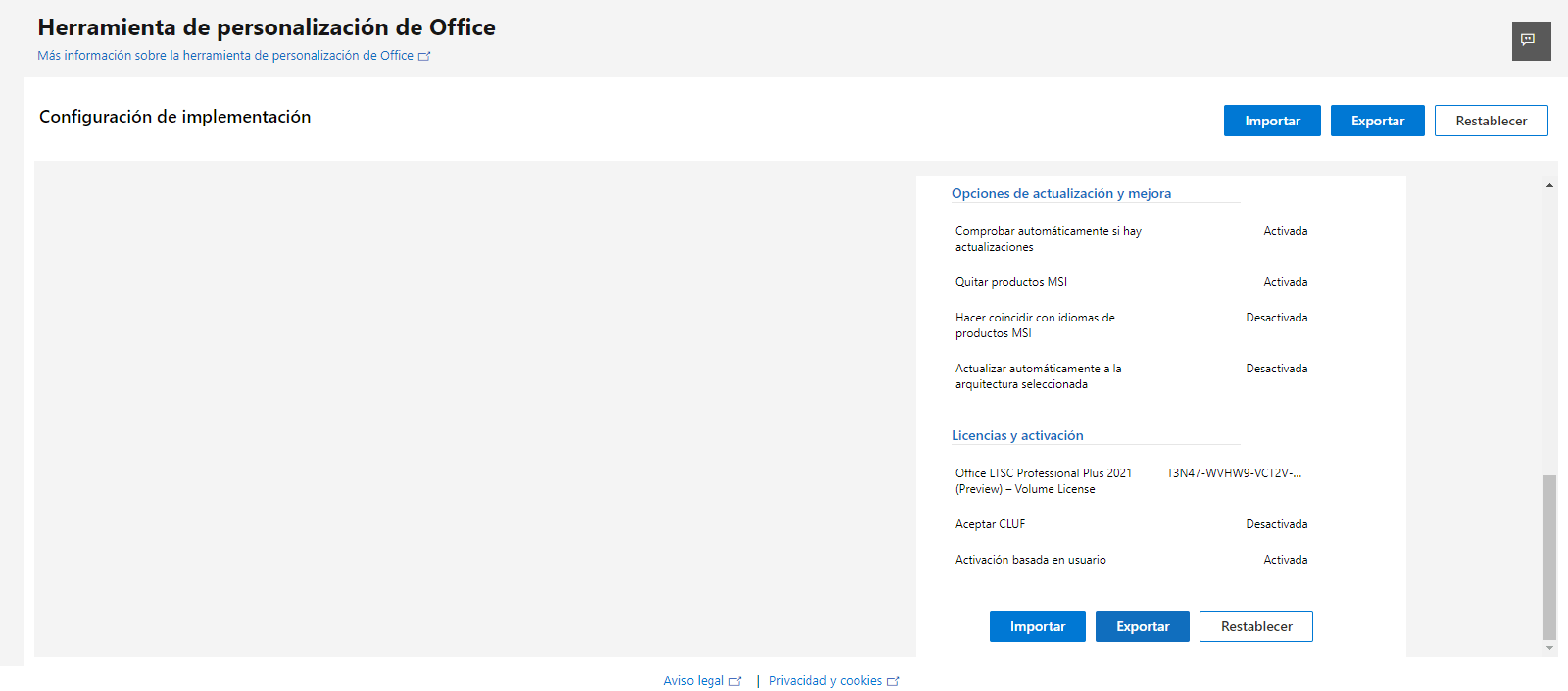Click the 'Activación basada en usuario' label
Screen dimensions: 1568x691
tap(1031, 560)
